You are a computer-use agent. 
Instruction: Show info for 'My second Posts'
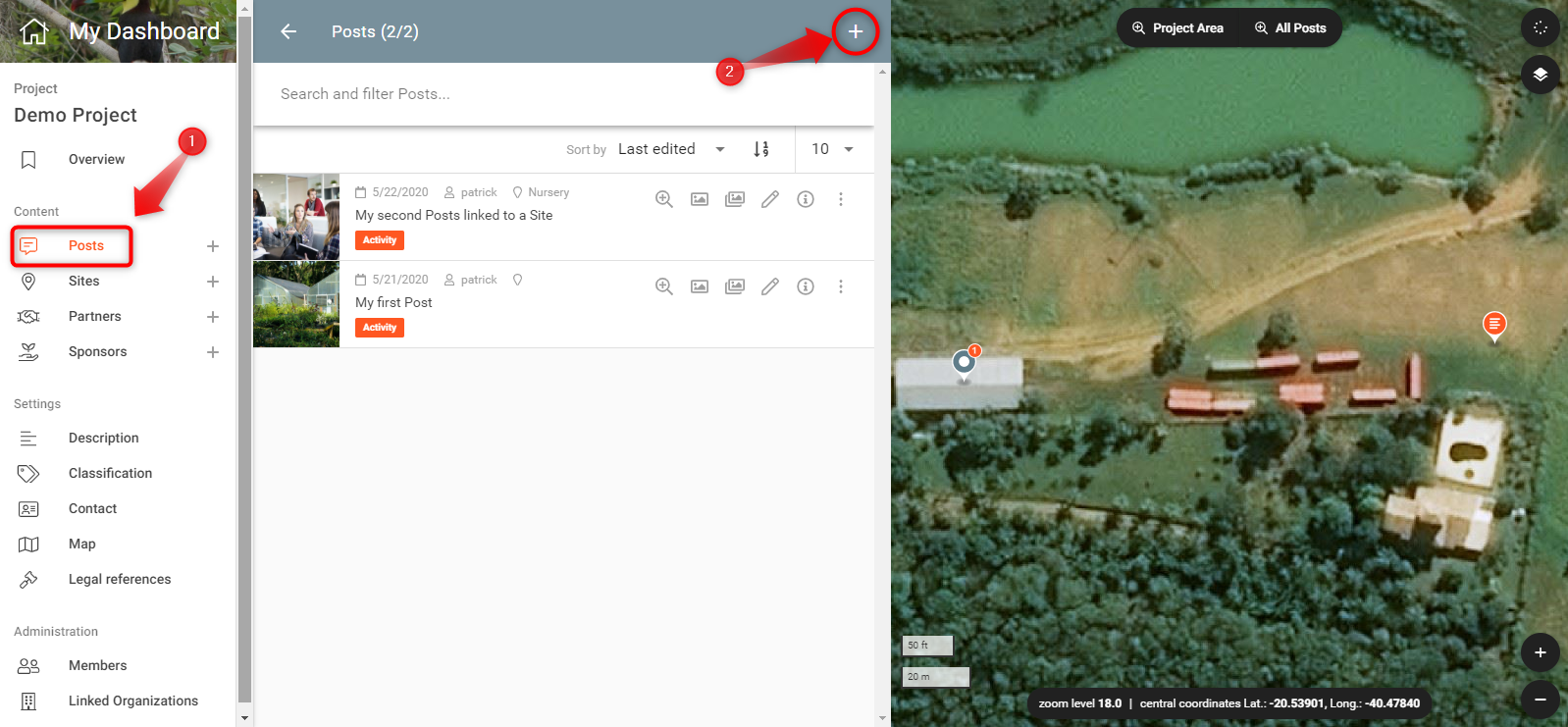[806, 199]
